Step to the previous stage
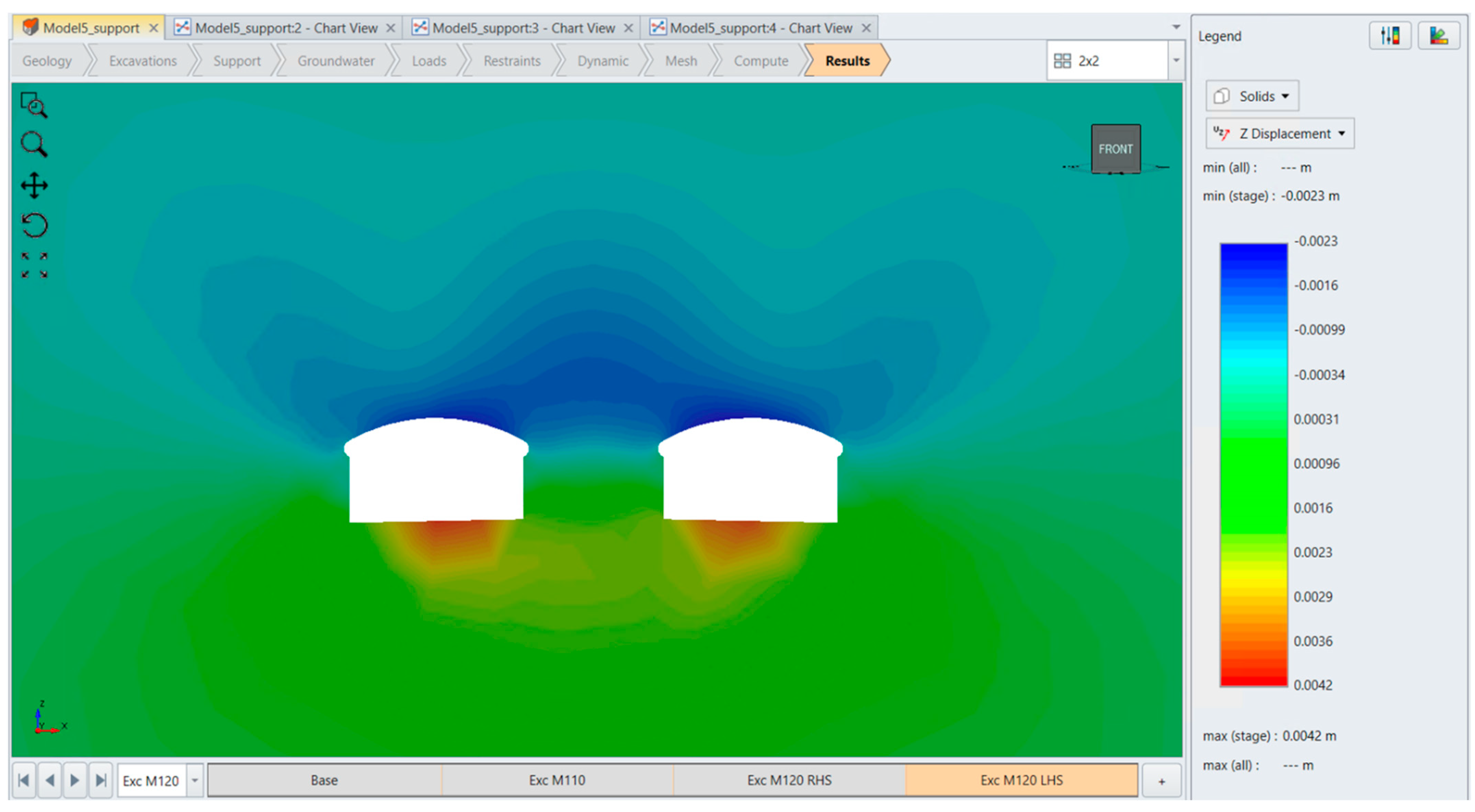This screenshot has width=1475, height=812. point(50,780)
